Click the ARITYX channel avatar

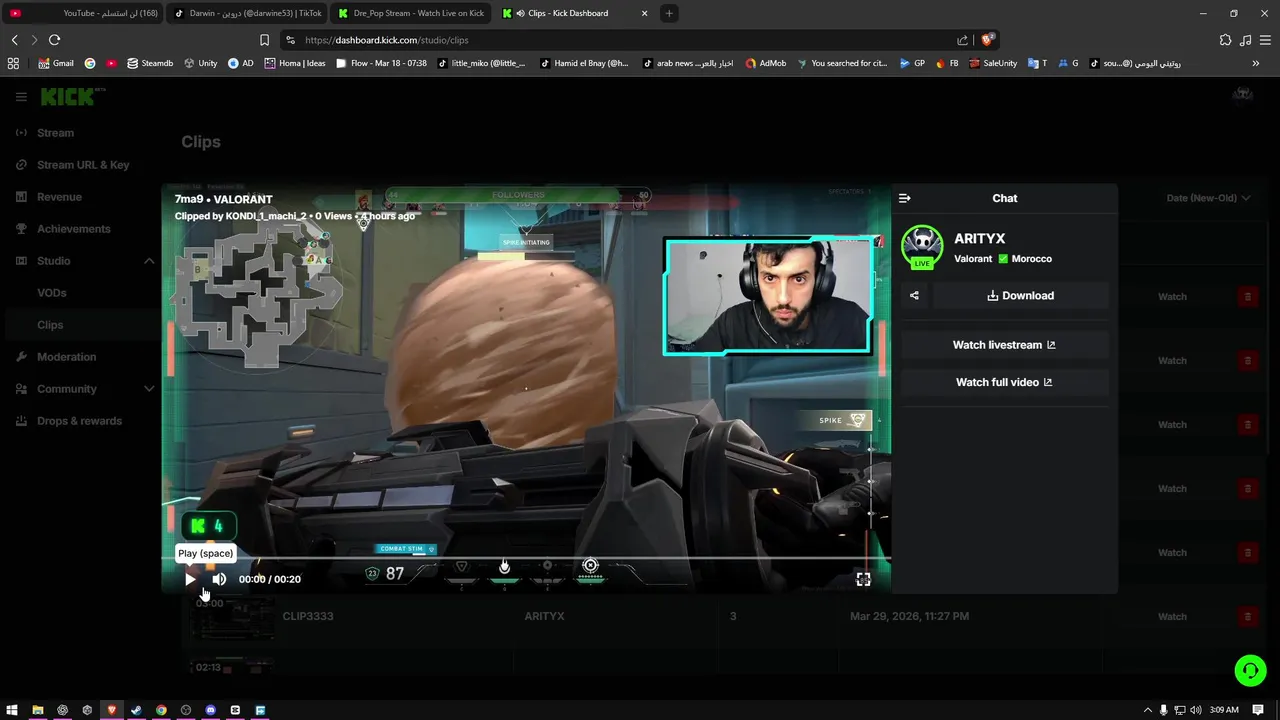(922, 246)
